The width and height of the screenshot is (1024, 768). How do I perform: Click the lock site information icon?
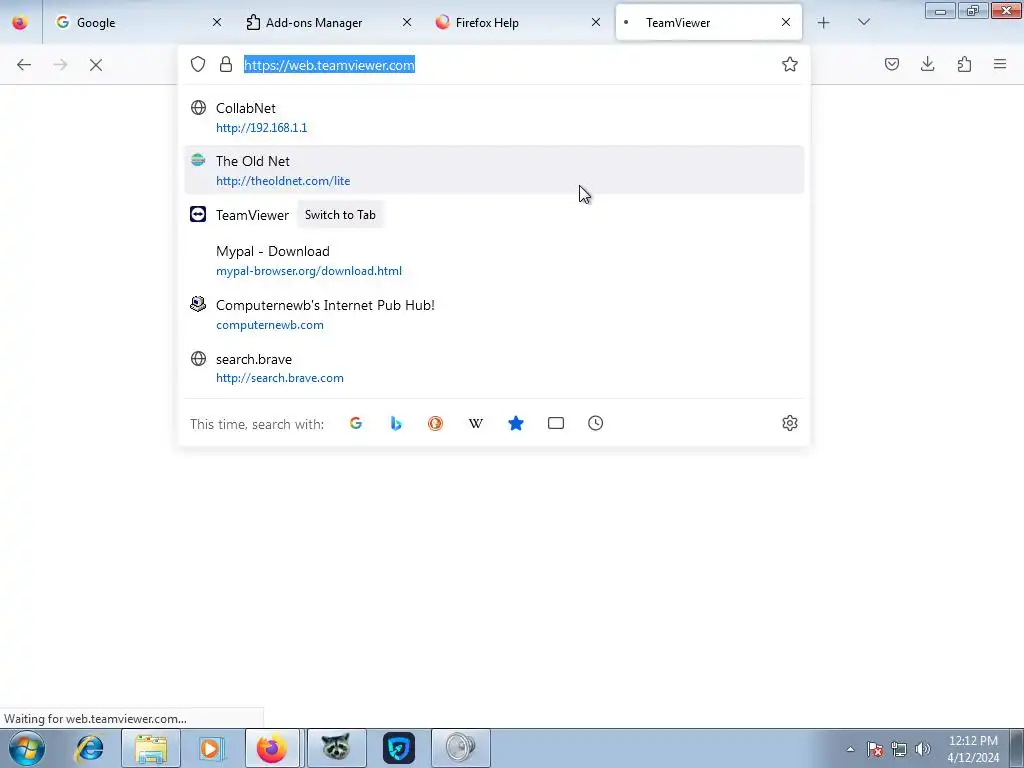point(226,64)
